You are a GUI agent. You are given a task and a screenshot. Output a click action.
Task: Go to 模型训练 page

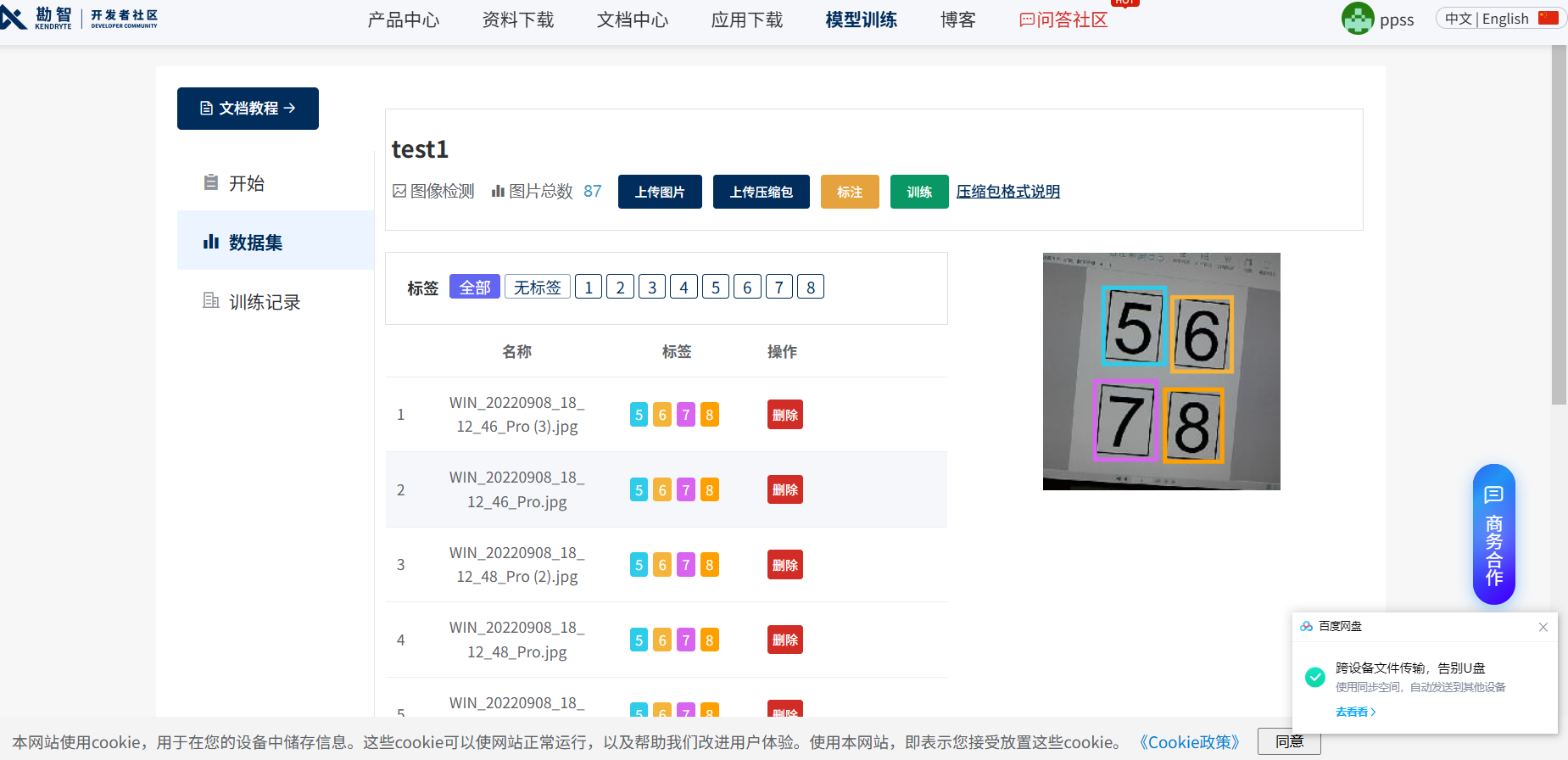862,20
